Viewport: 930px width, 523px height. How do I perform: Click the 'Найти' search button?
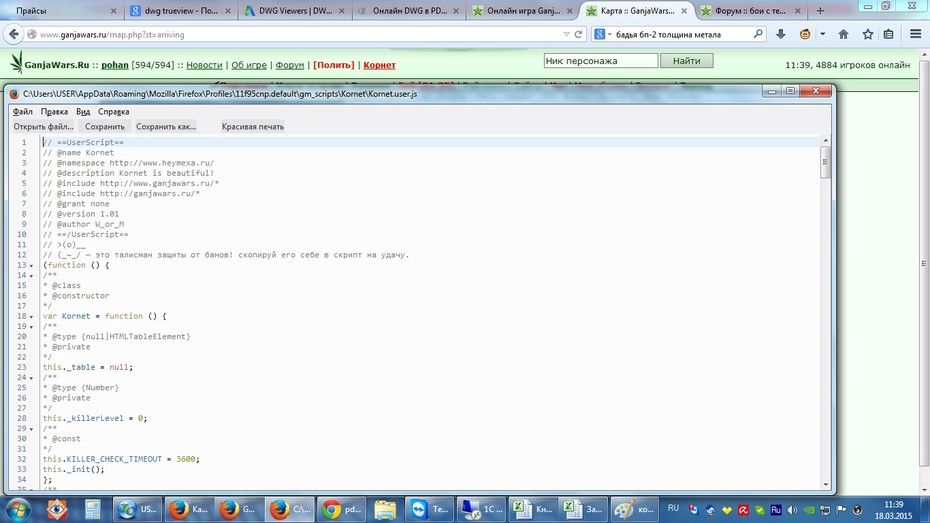(x=686, y=60)
